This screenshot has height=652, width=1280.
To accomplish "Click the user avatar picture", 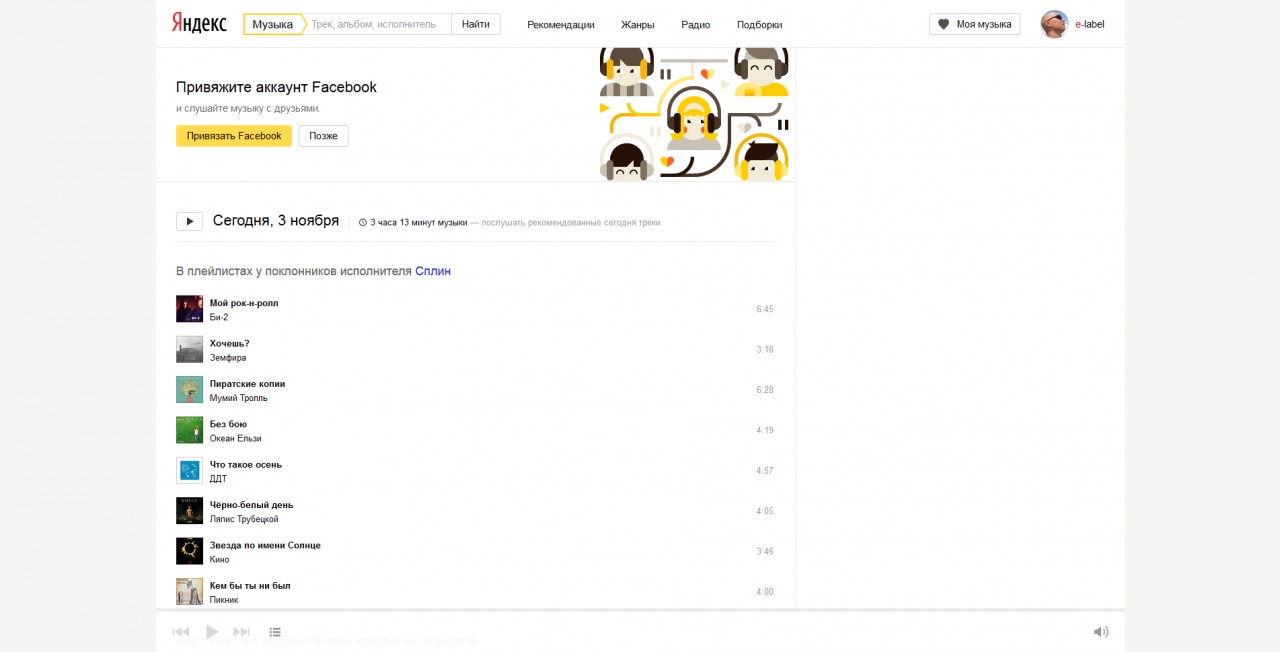I will click(1054, 24).
